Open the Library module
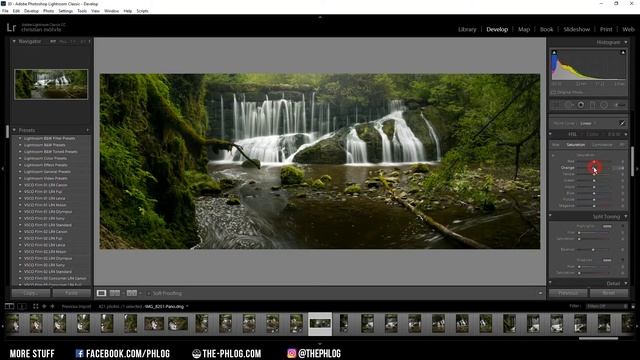Screen dimensions: 640x360 tap(467, 29)
